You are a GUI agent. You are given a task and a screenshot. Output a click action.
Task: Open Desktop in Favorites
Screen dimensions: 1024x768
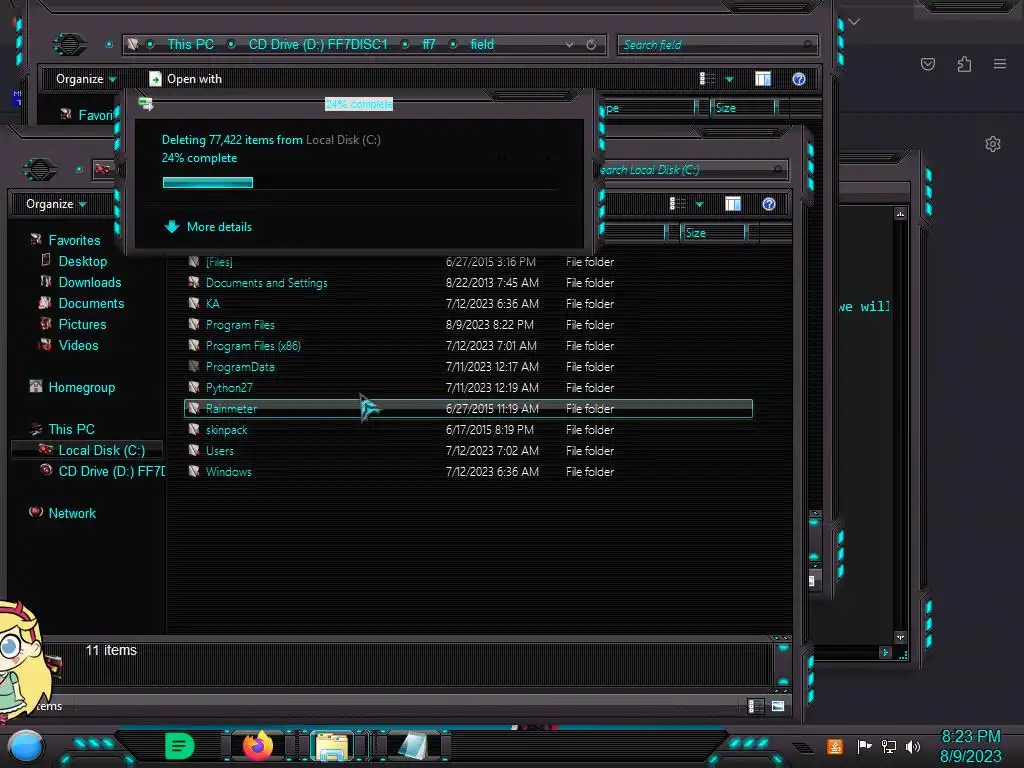pos(82,261)
